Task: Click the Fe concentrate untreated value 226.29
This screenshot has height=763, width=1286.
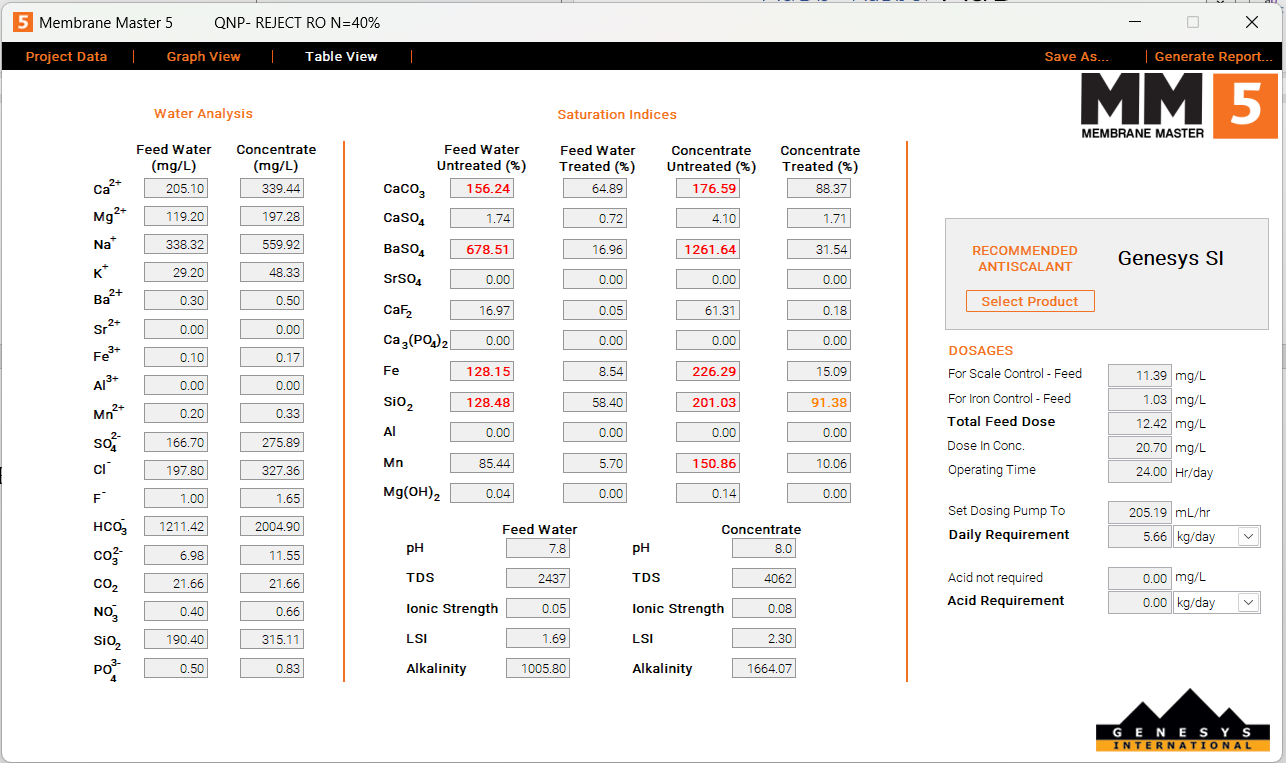Action: [709, 371]
